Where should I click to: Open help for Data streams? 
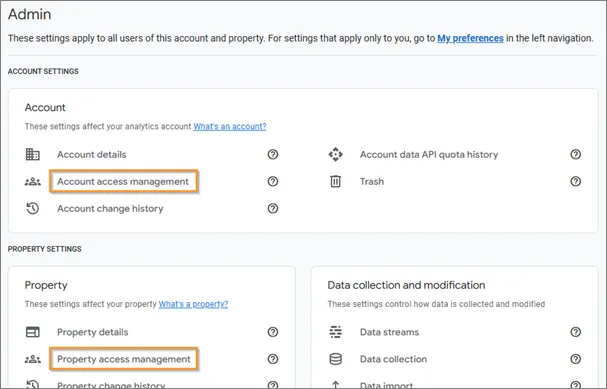pos(576,332)
